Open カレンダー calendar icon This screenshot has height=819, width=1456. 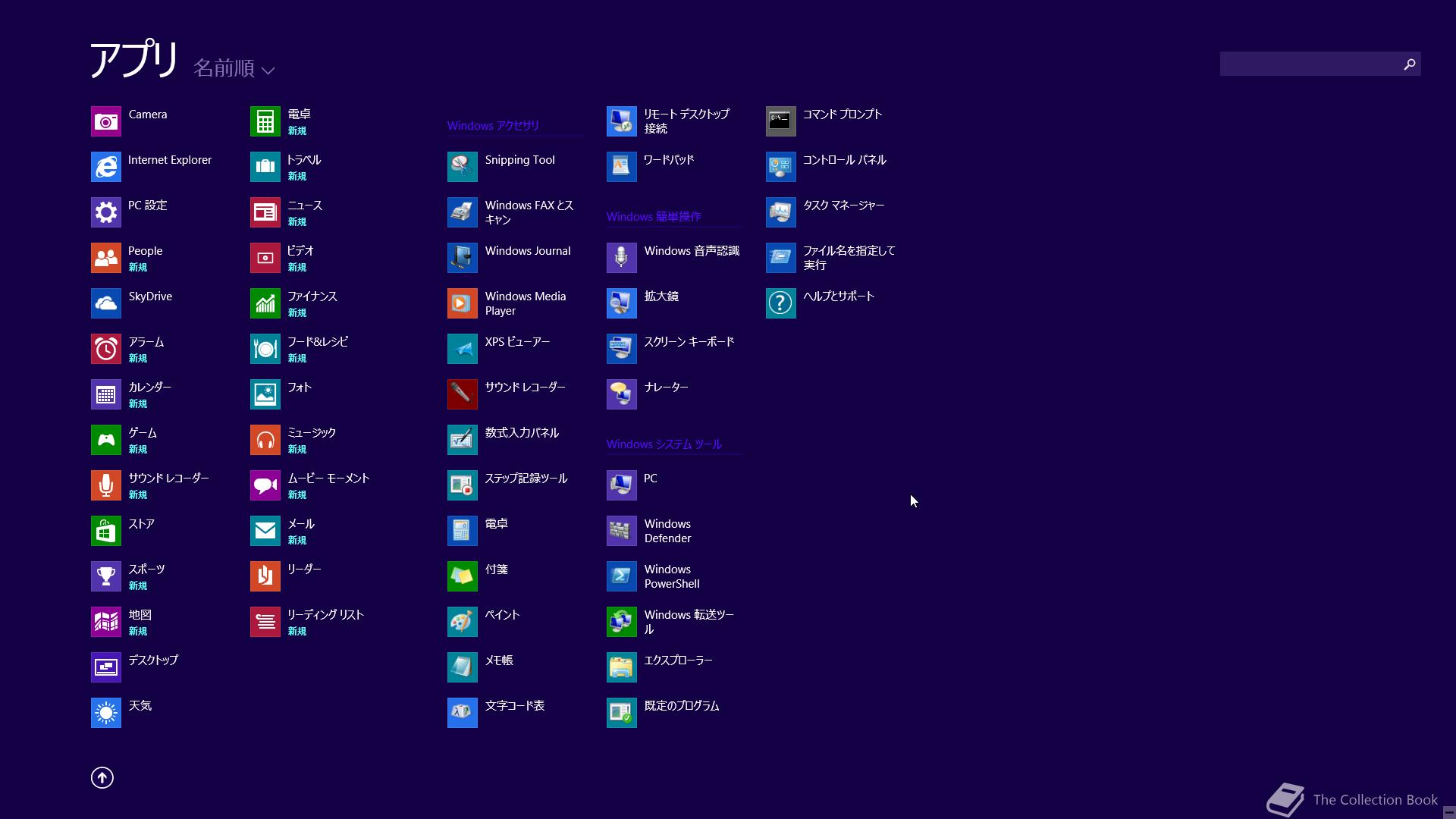[x=106, y=394]
